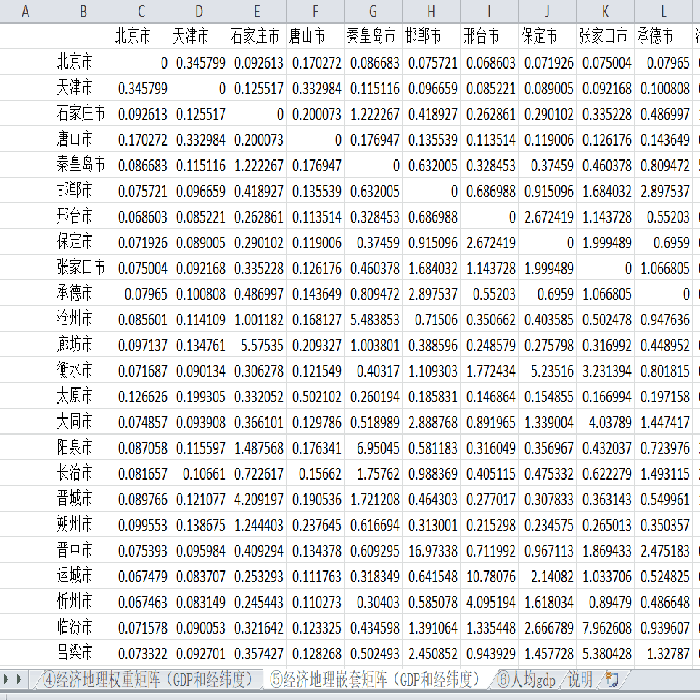The width and height of the screenshot is (700, 700).
Task: Click cell 0.345799 in the 北京市 row
Action: pyautogui.click(x=199, y=62)
